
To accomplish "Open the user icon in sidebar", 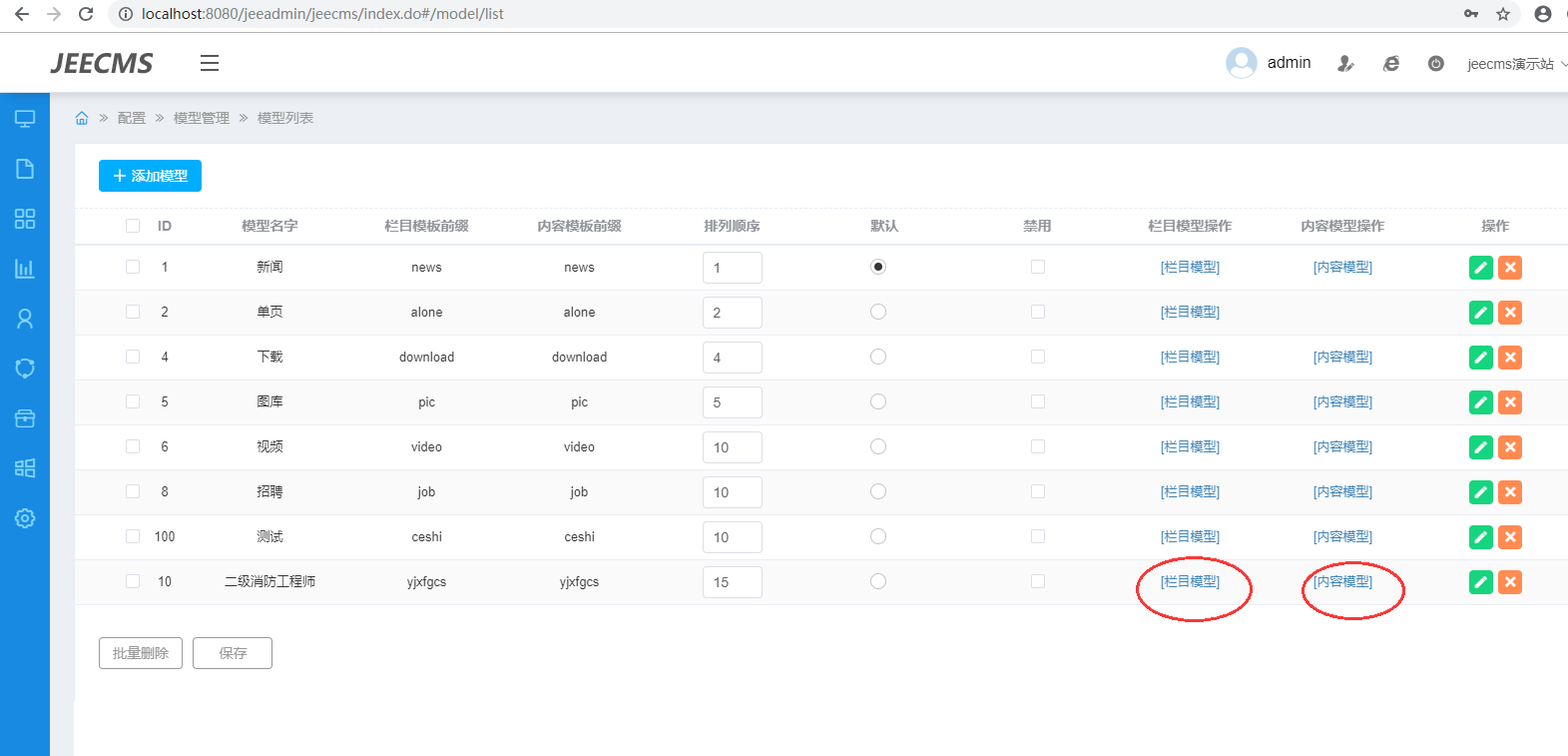I will (x=25, y=319).
